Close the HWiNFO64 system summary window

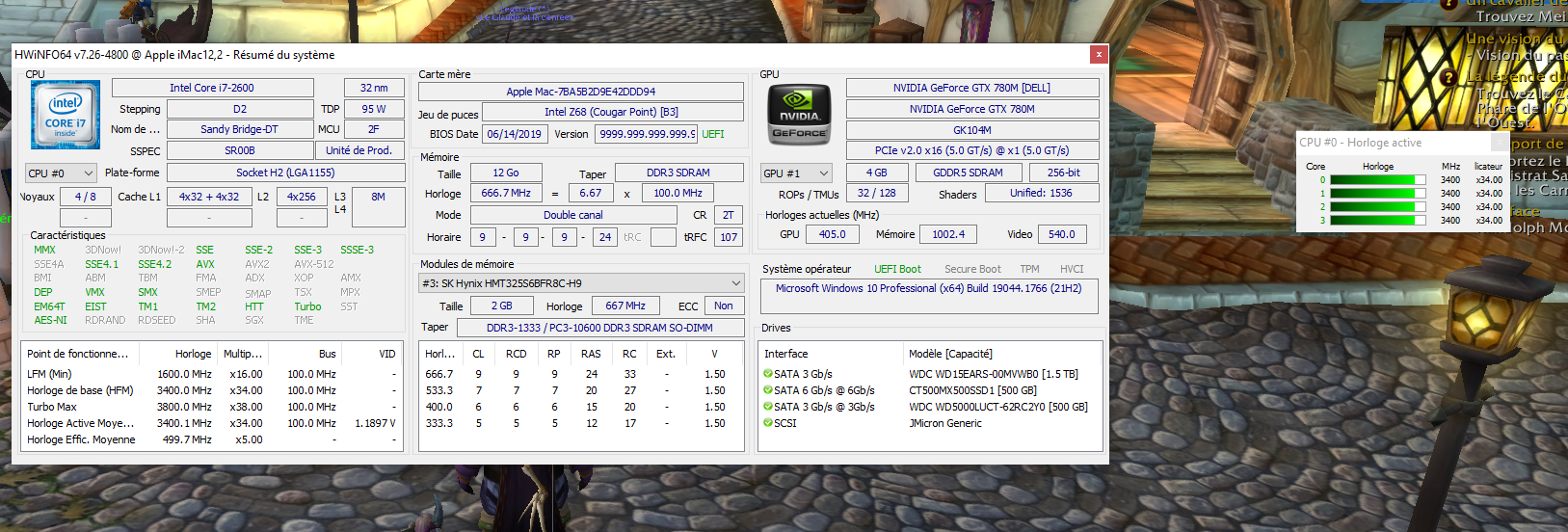[1099, 54]
